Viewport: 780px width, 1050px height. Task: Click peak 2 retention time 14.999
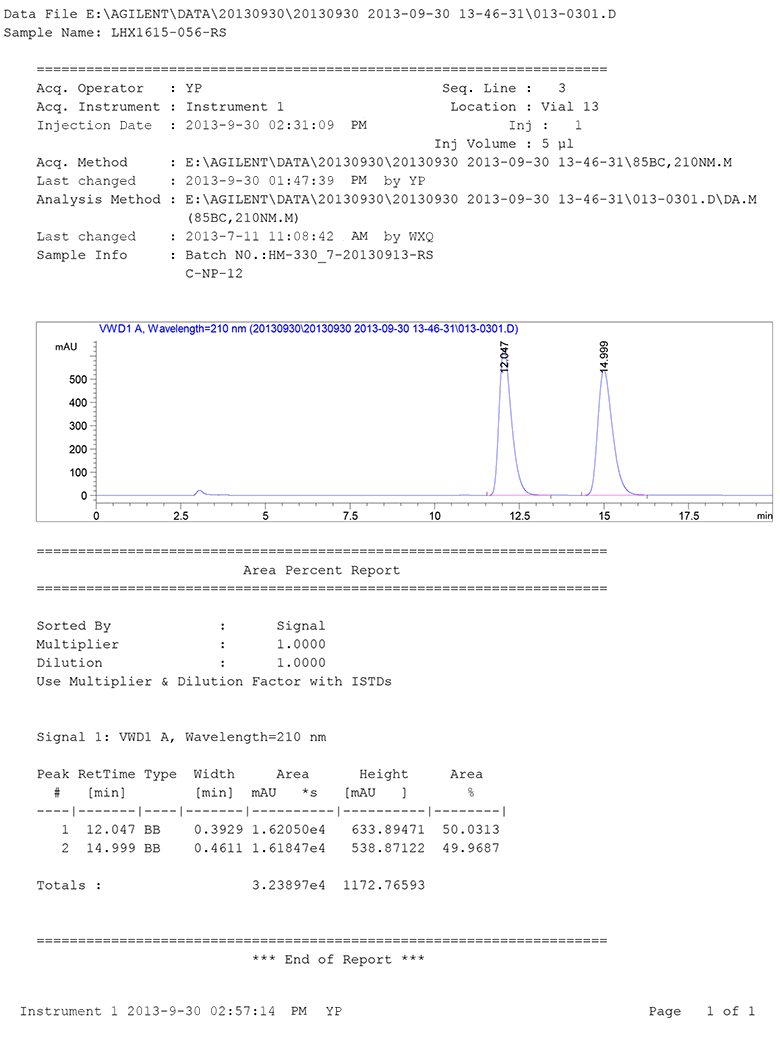coord(111,848)
